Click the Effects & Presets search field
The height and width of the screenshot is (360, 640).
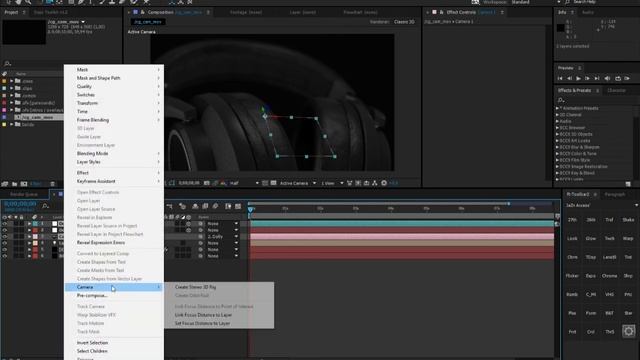coord(596,100)
